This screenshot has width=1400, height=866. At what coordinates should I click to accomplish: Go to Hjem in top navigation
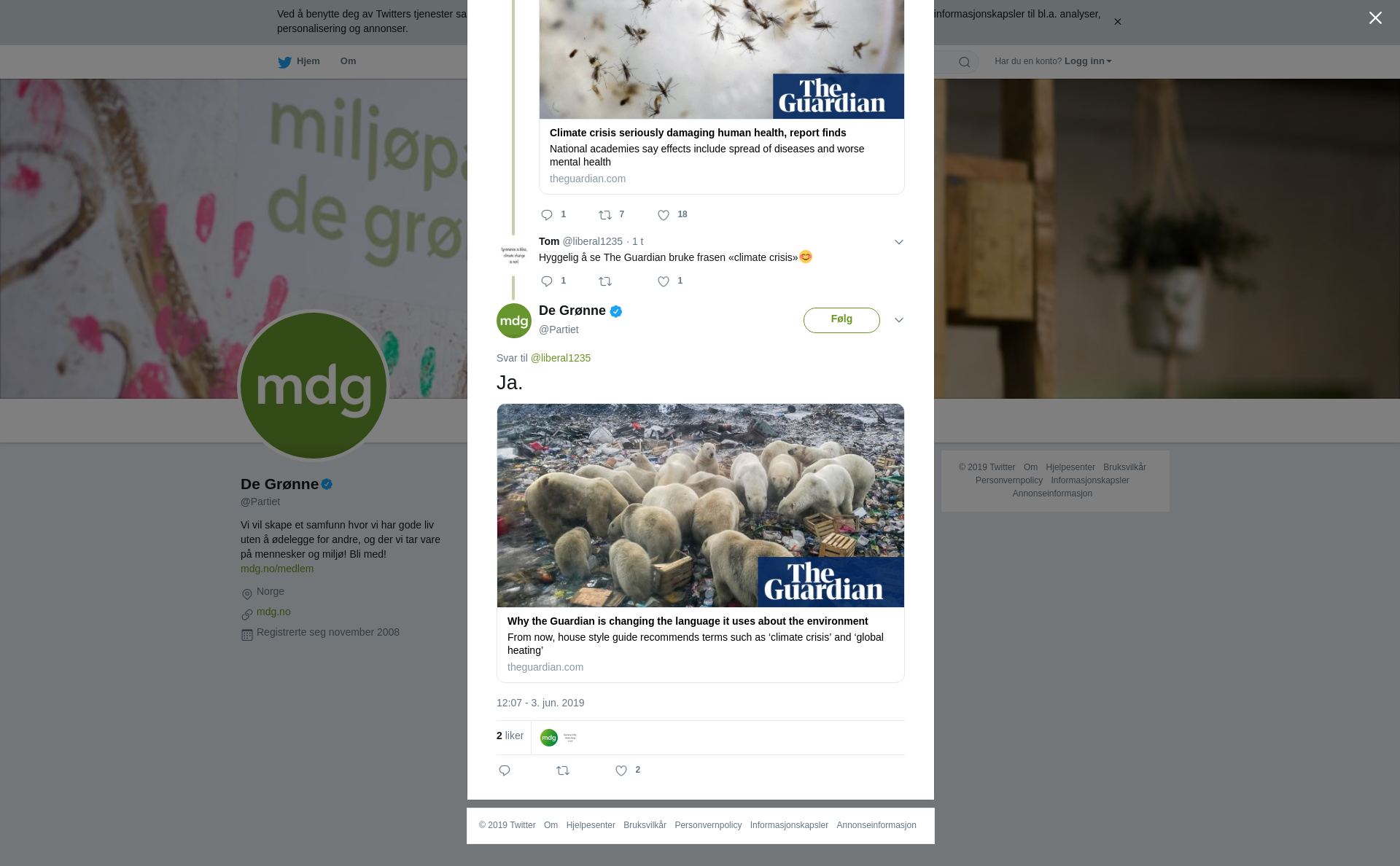pos(299,61)
